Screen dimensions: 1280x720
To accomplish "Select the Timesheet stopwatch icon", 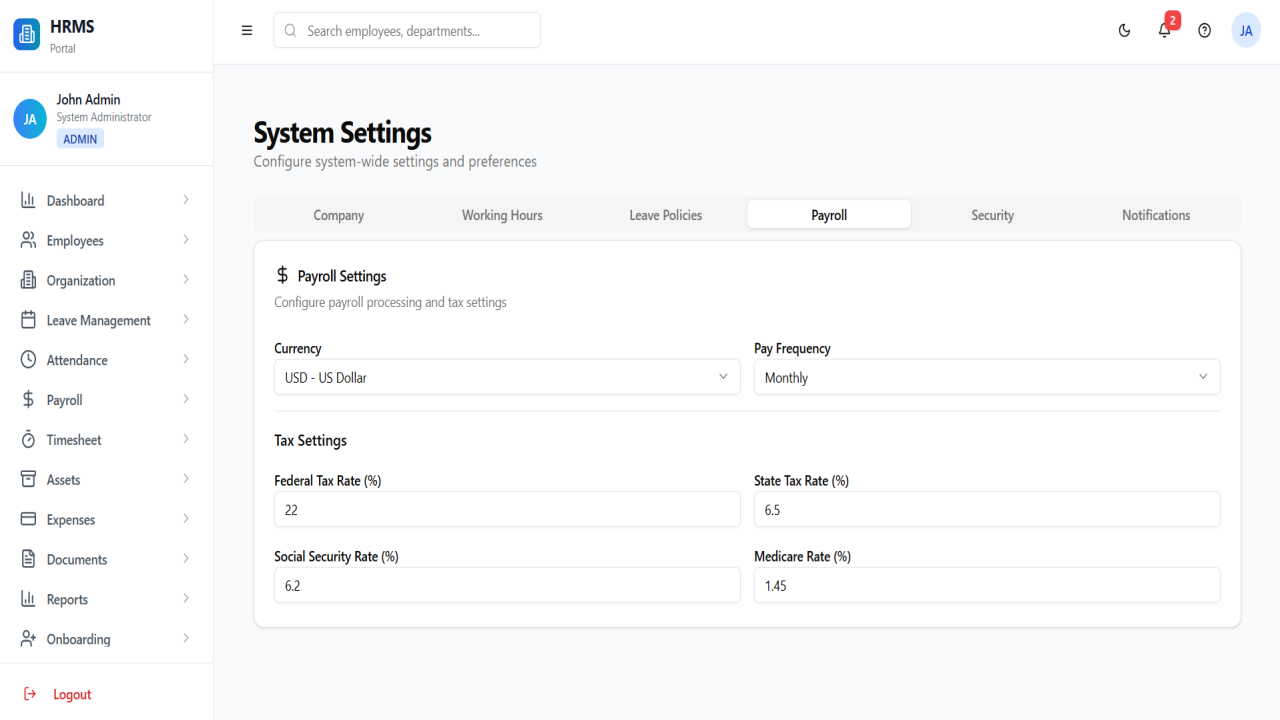I will tap(28, 440).
